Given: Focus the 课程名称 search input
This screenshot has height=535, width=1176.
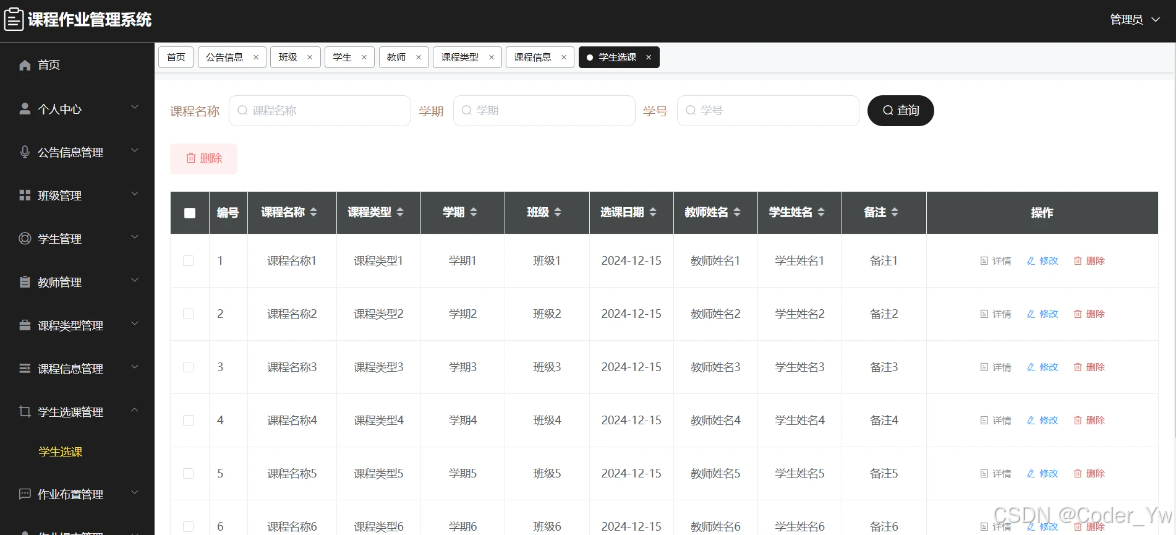Looking at the screenshot, I should pyautogui.click(x=320, y=110).
